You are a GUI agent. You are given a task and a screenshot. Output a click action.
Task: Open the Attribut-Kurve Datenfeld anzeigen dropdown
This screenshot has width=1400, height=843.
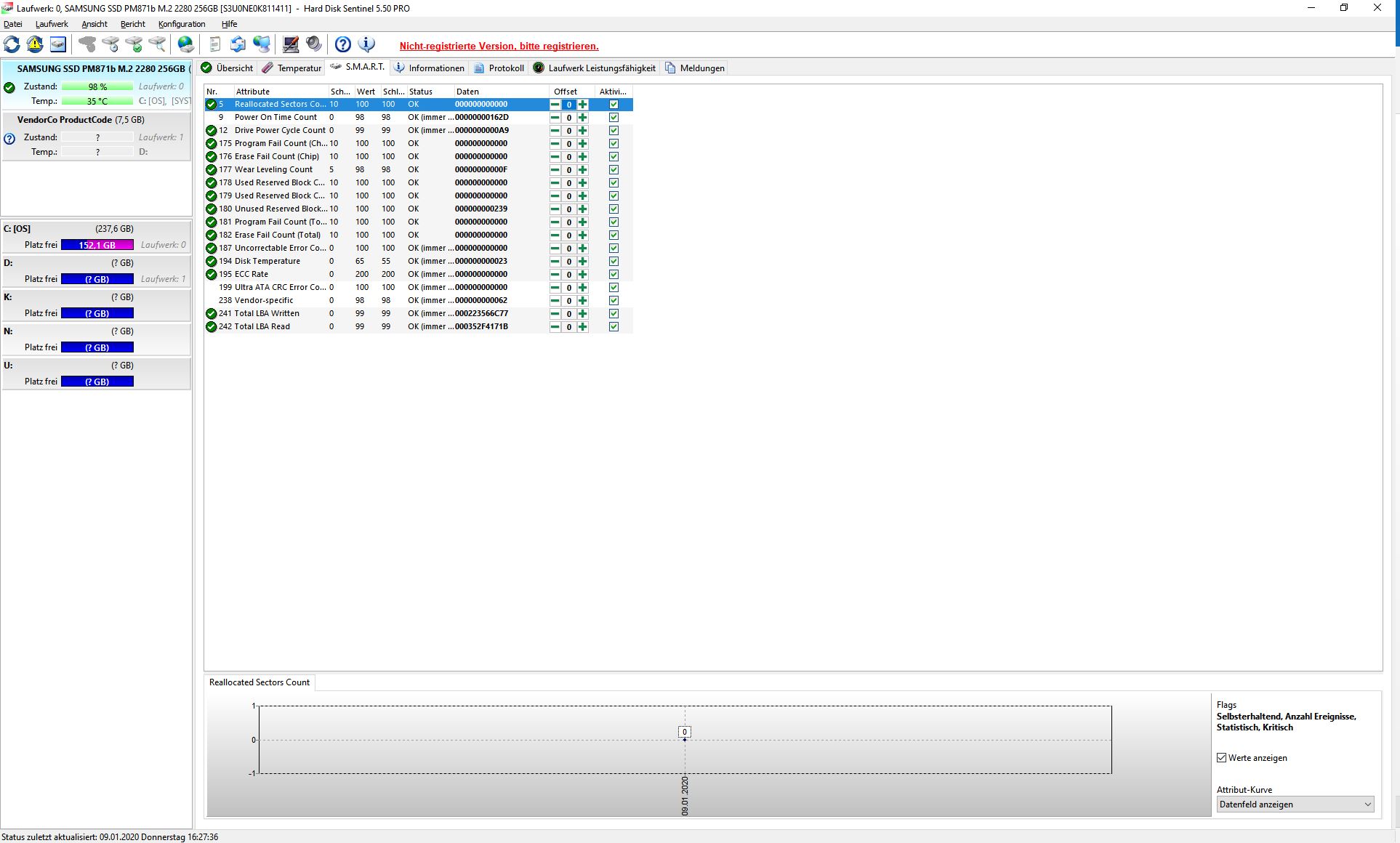1295,804
